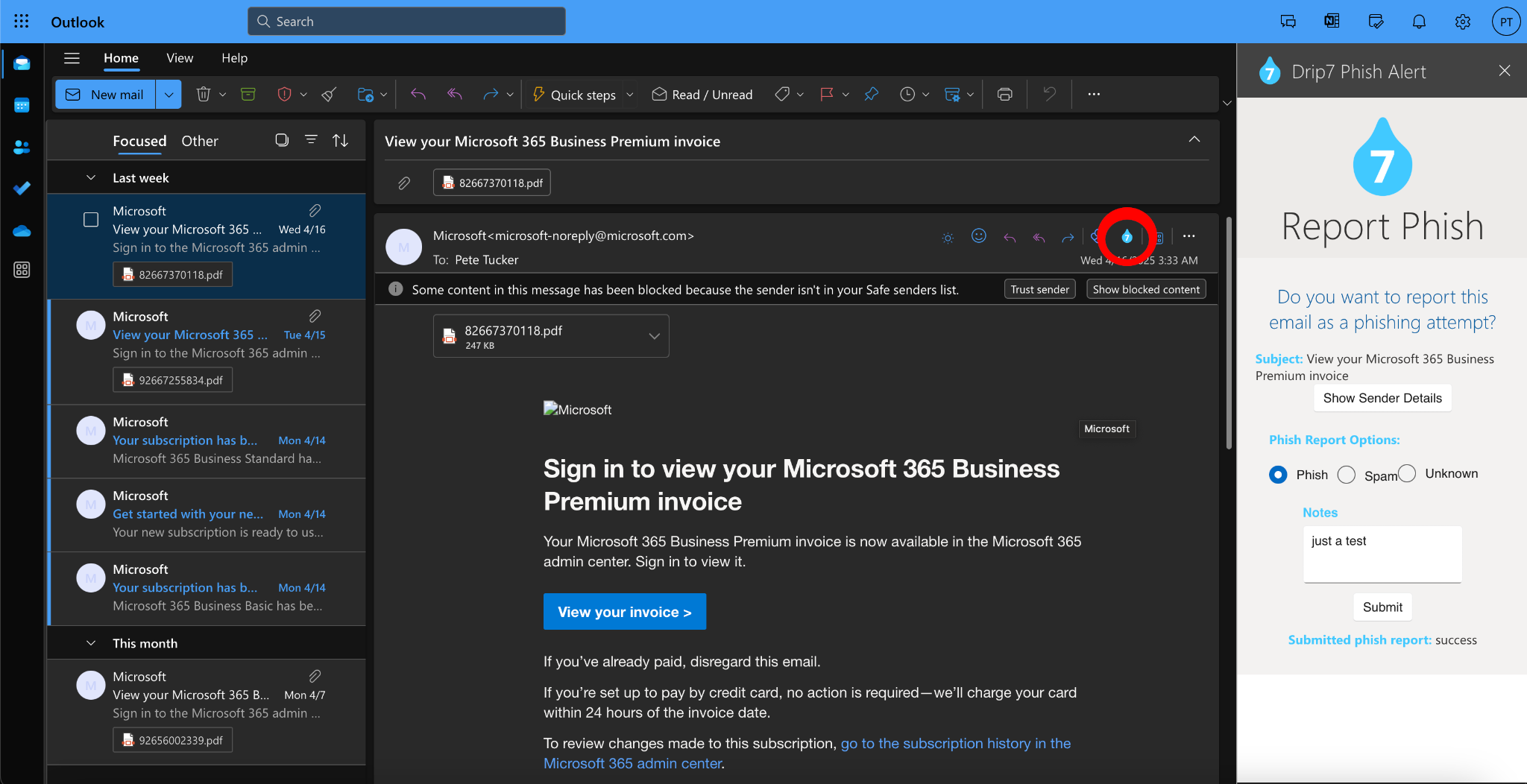Open the Flag dropdown arrow

pyautogui.click(x=846, y=95)
